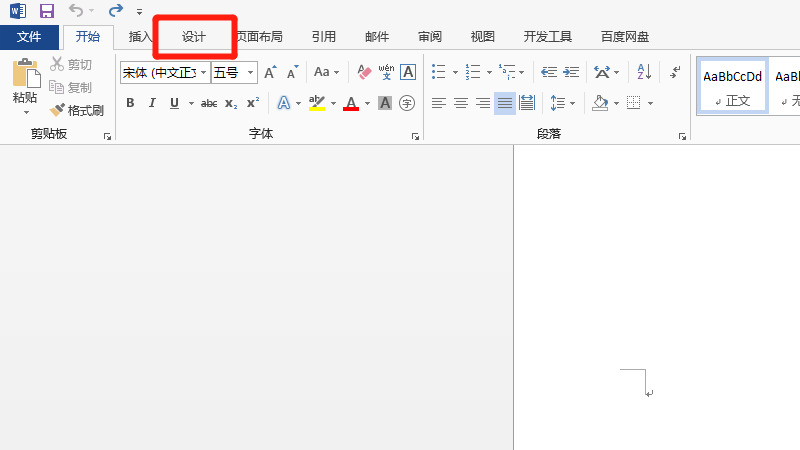Click the 复制 copy button
The width and height of the screenshot is (800, 450).
point(70,87)
